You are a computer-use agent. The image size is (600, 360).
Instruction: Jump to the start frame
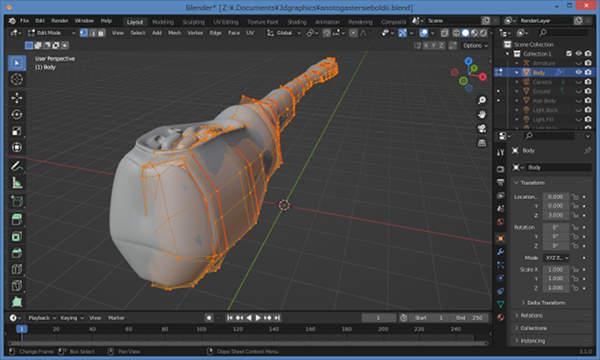click(230, 318)
